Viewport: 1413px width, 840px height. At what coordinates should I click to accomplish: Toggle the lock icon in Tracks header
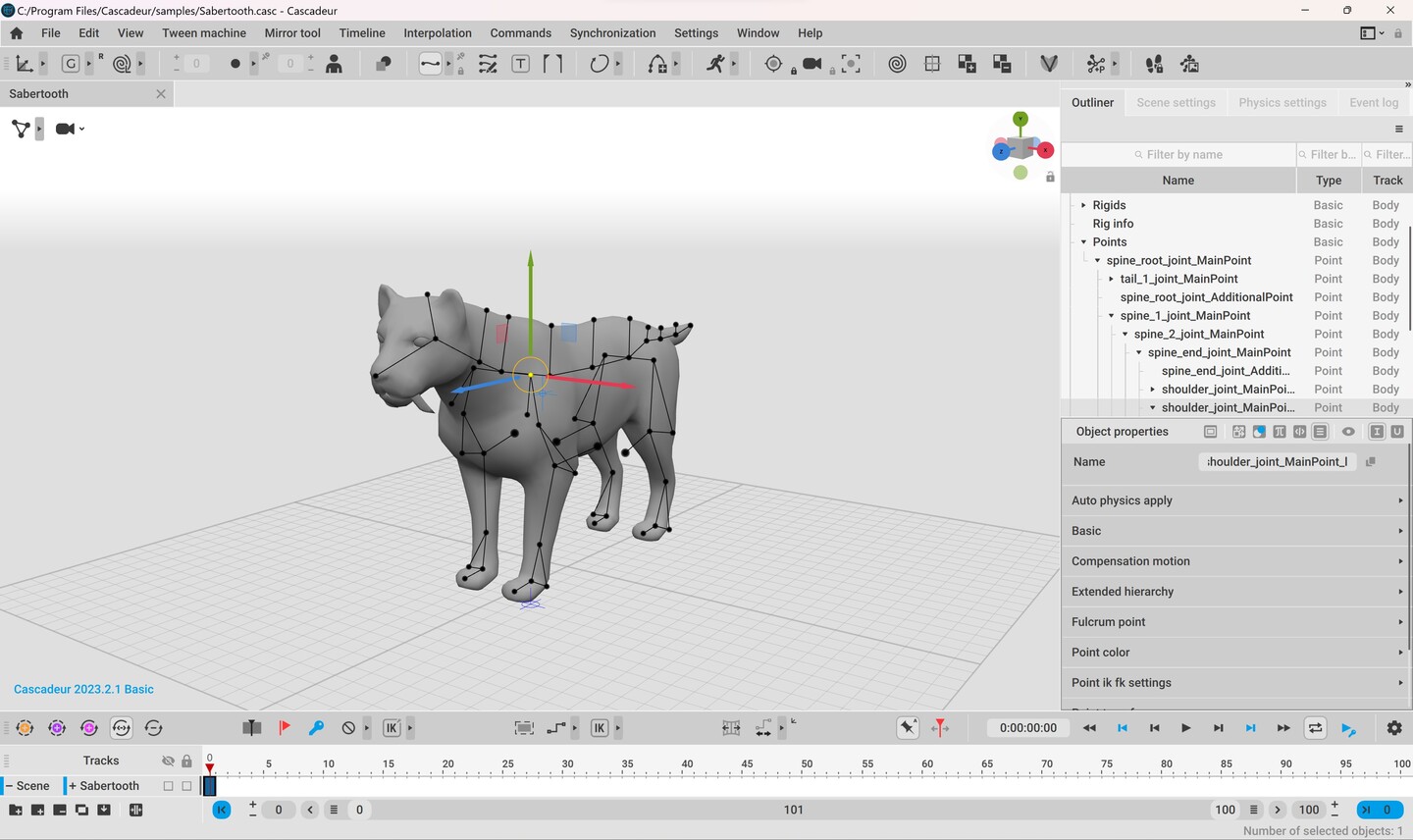click(x=186, y=761)
